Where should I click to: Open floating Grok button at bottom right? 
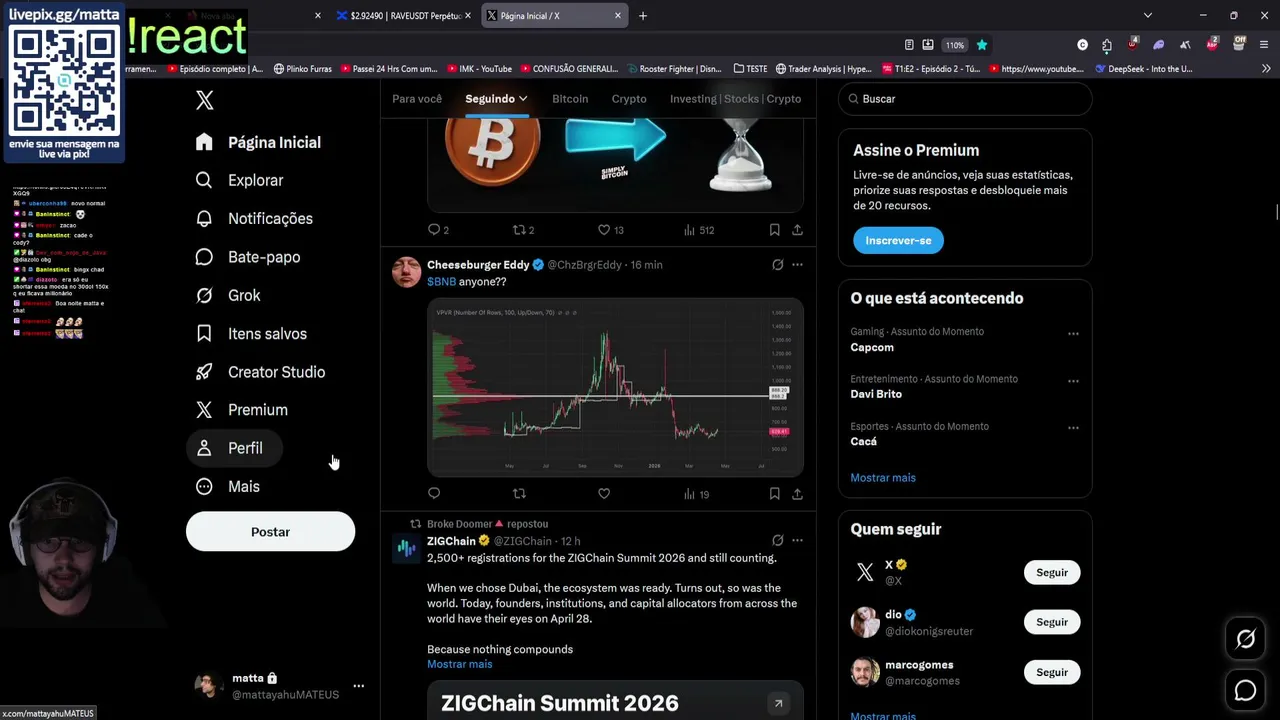tap(1245, 639)
